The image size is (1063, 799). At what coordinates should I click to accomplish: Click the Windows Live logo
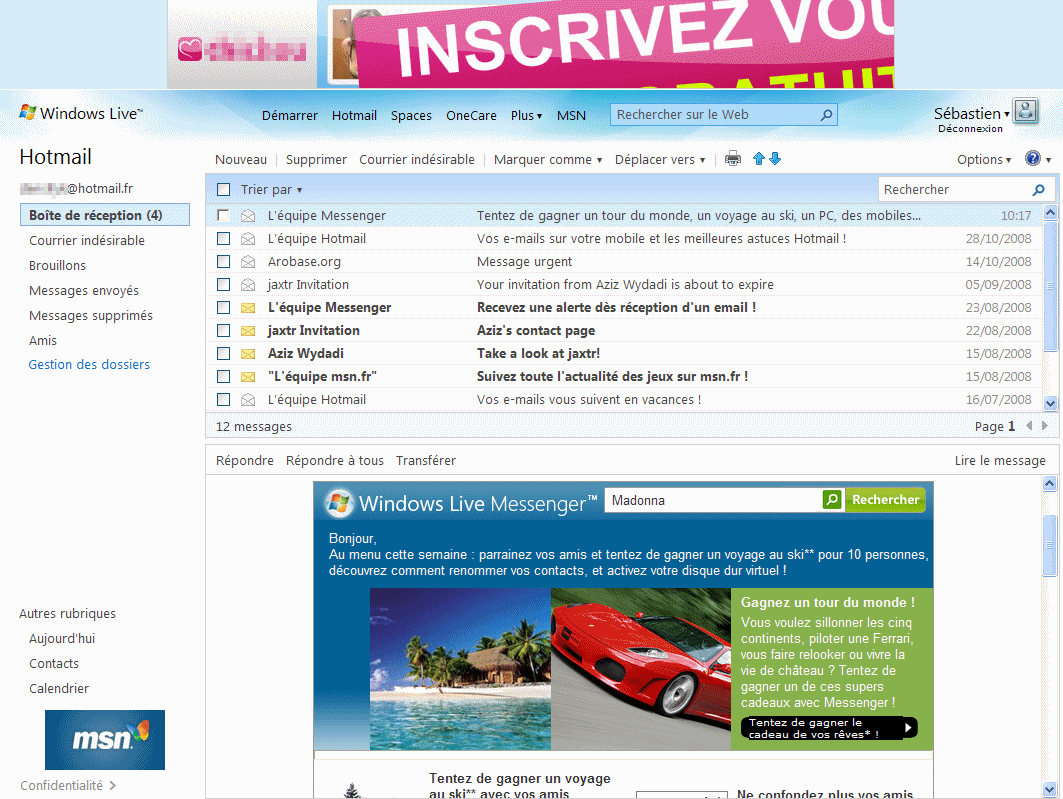[x=81, y=113]
